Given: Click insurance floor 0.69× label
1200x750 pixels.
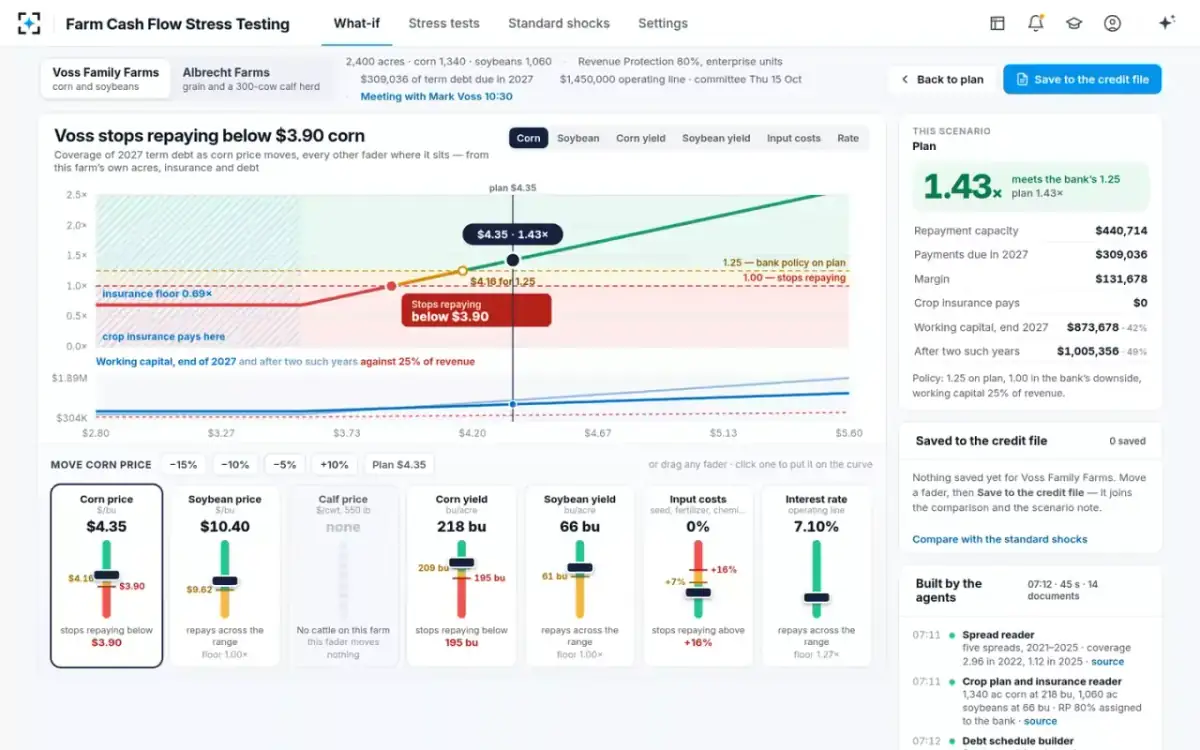Looking at the screenshot, I should [157, 294].
